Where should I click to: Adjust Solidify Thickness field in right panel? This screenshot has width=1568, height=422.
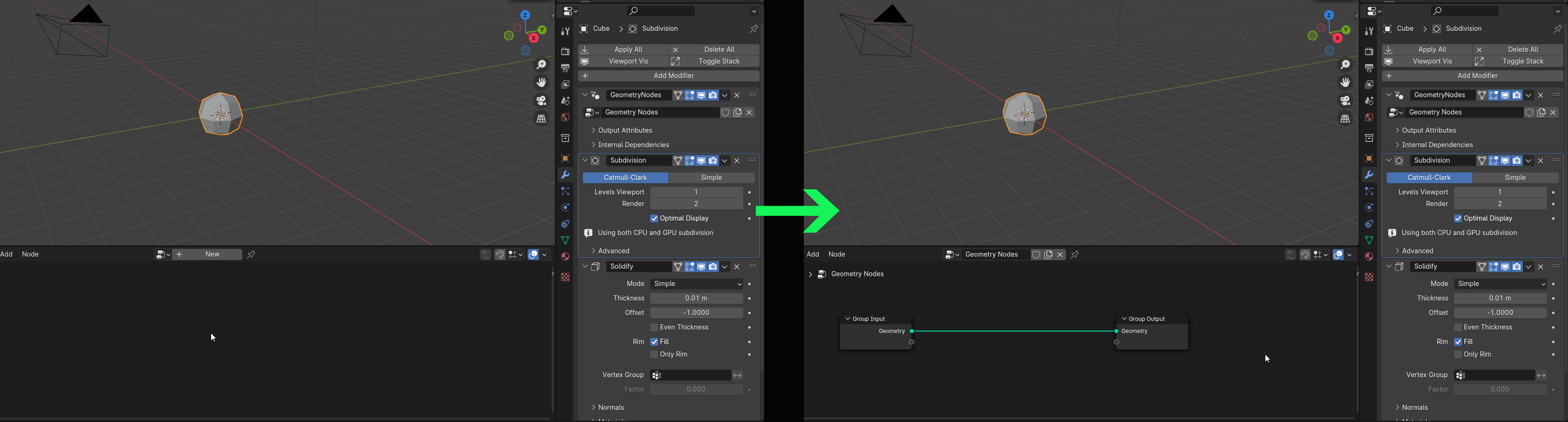[x=1500, y=298]
